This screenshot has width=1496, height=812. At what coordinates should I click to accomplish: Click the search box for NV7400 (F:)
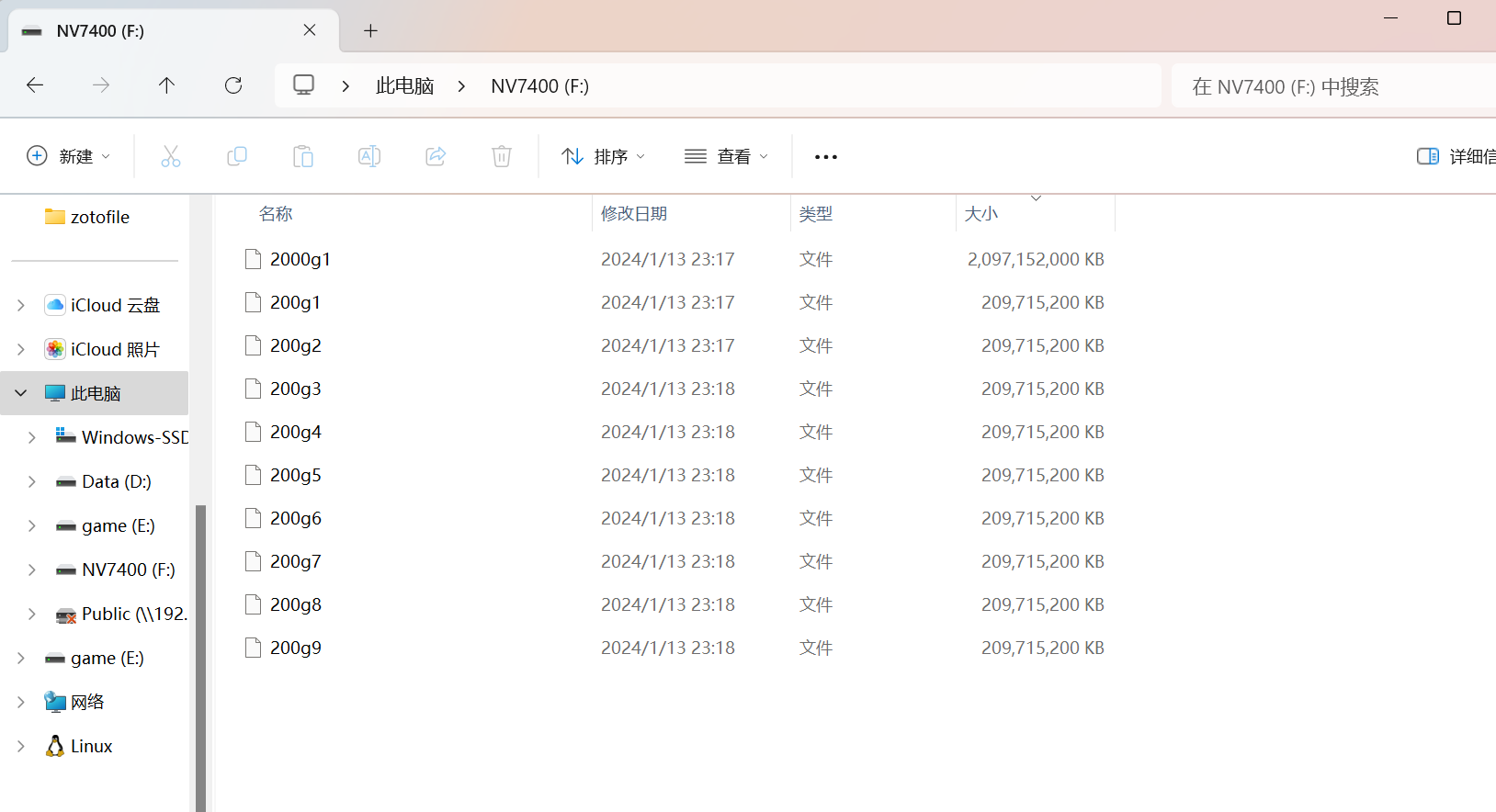1332,86
